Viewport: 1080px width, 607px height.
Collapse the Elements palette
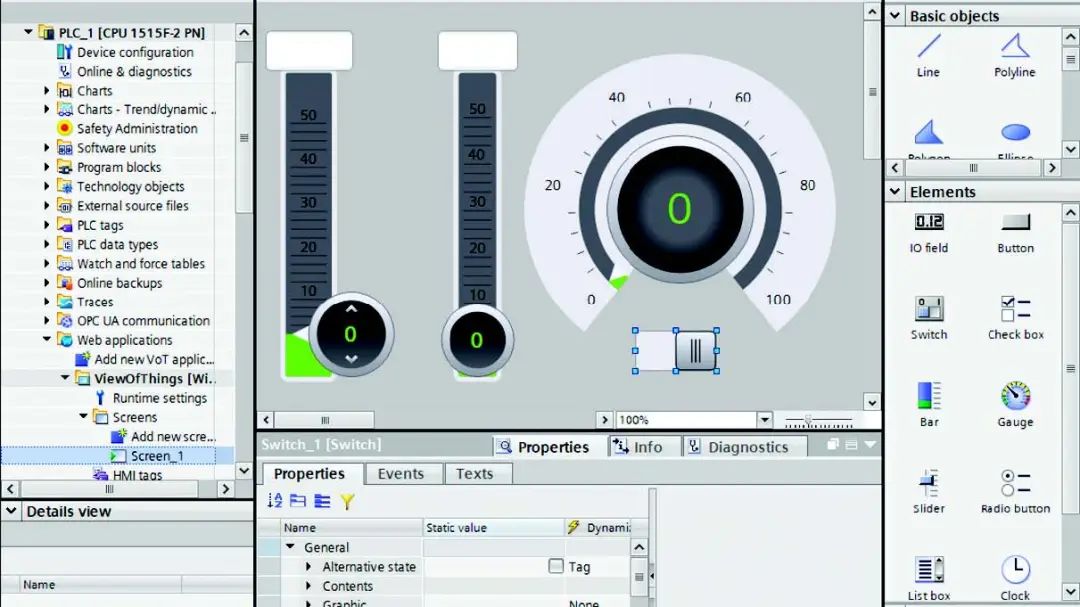(895, 192)
